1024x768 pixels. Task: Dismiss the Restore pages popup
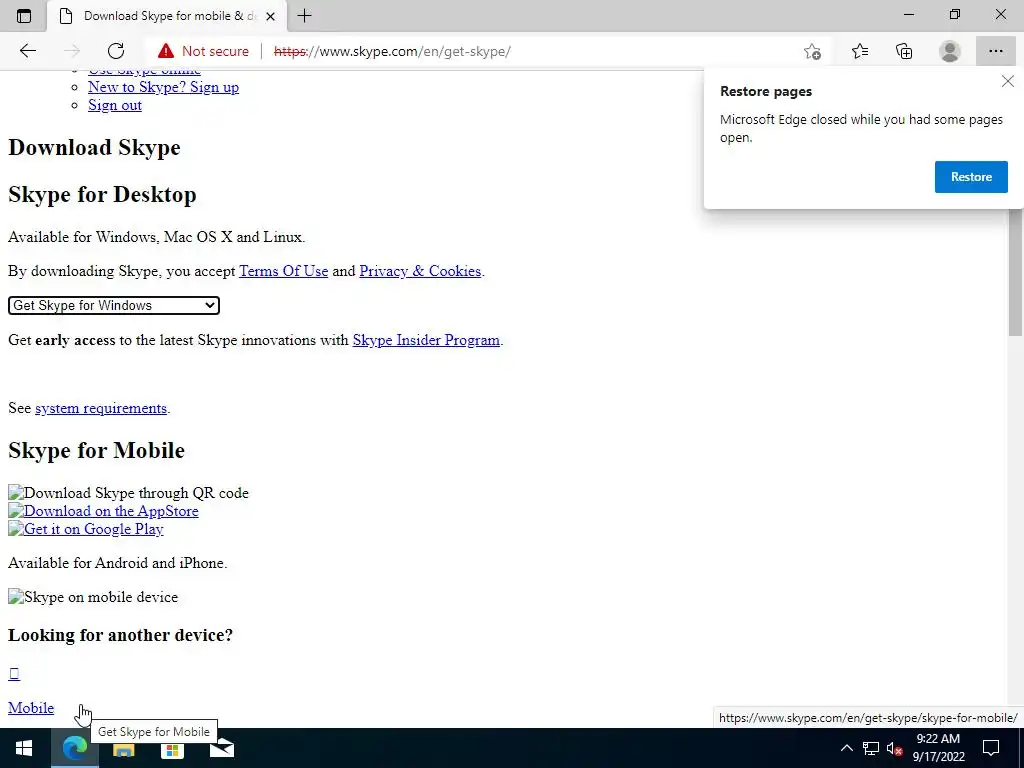(x=1008, y=81)
